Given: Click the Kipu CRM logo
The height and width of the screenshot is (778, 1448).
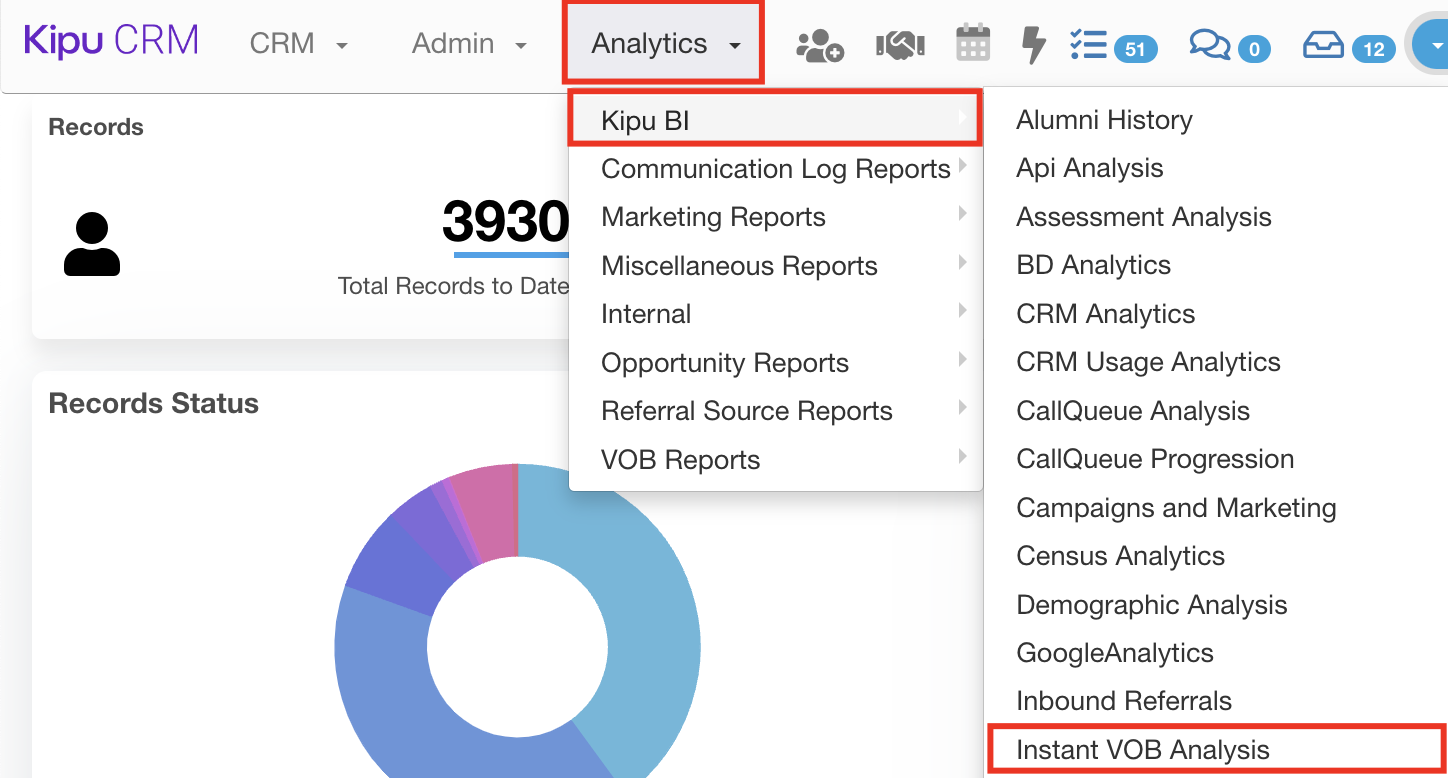Looking at the screenshot, I should click(x=111, y=42).
